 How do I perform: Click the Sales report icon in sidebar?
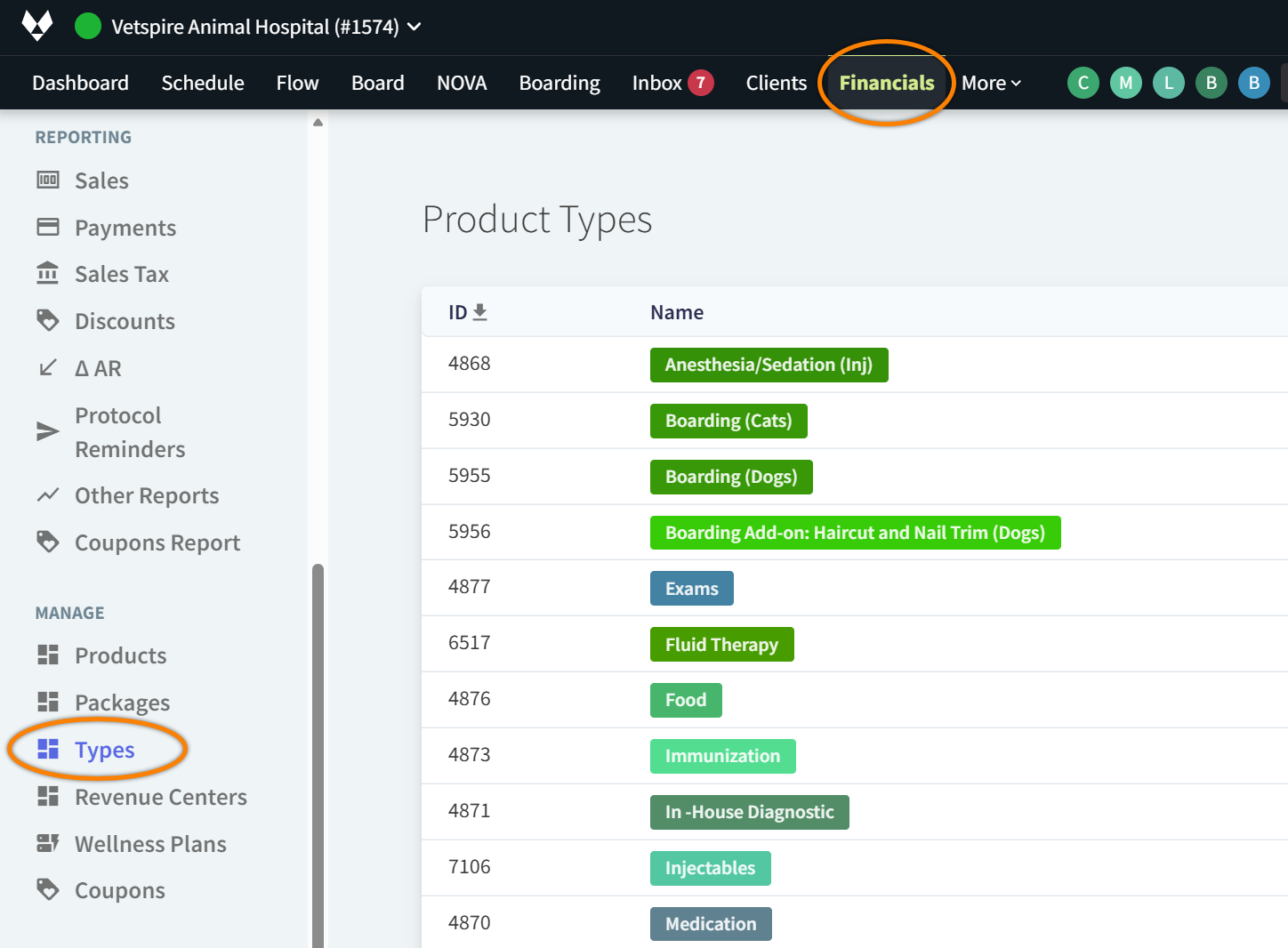pos(48,181)
